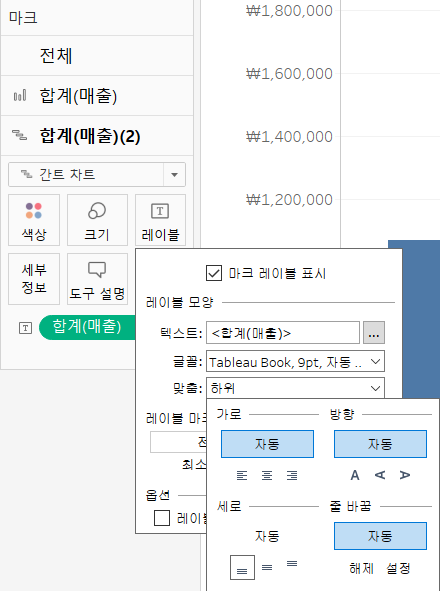Screen dimensions: 440x591
Task: Select the 전체 marks section
Action: [97, 56]
